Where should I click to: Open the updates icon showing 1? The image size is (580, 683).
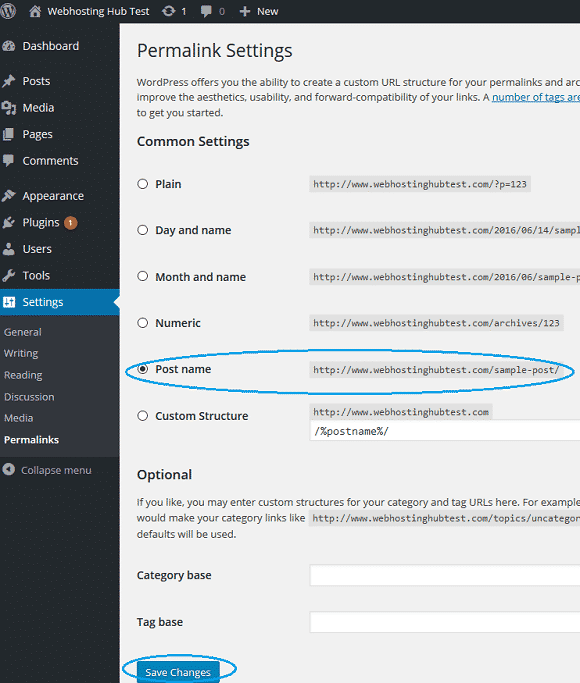click(169, 11)
